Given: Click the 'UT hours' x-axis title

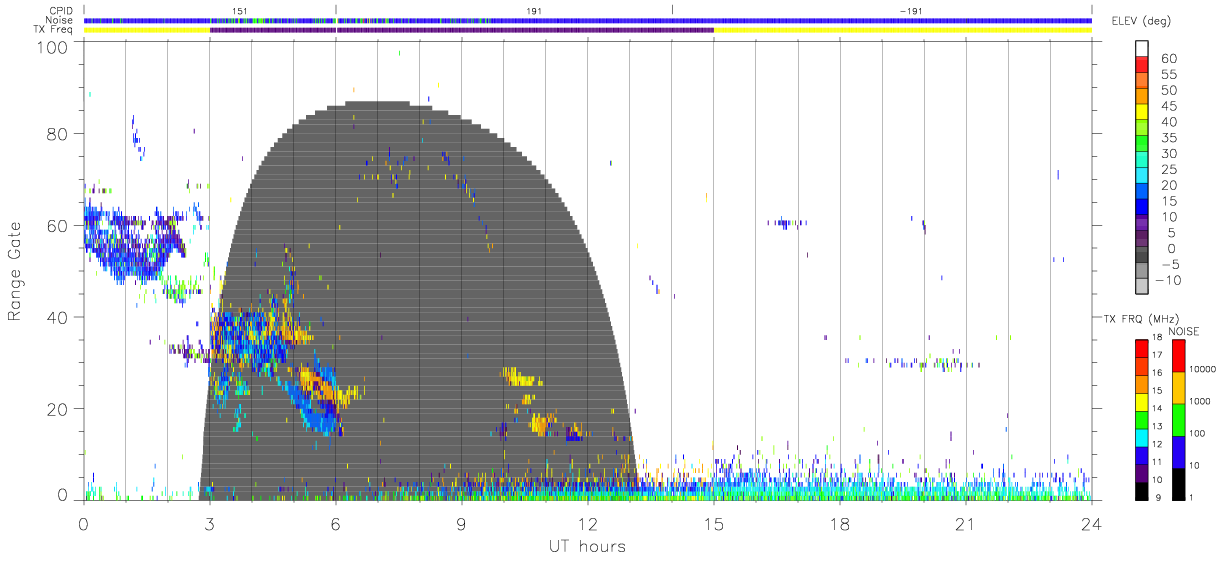Looking at the screenshot, I should point(586,547).
